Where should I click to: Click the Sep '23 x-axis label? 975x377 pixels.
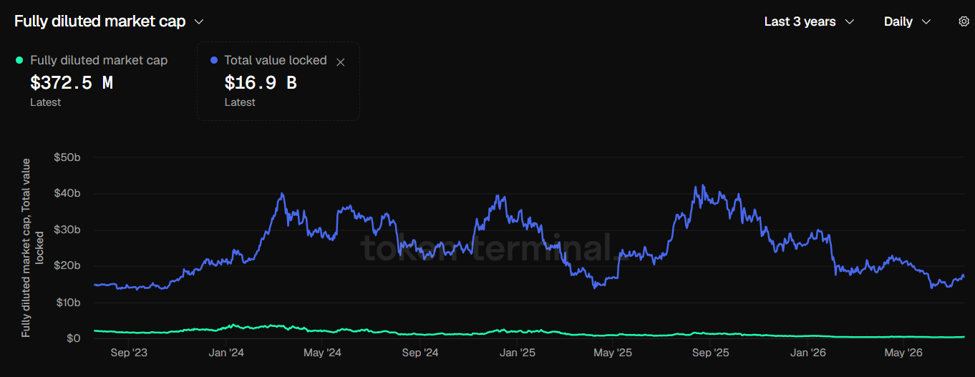(128, 353)
